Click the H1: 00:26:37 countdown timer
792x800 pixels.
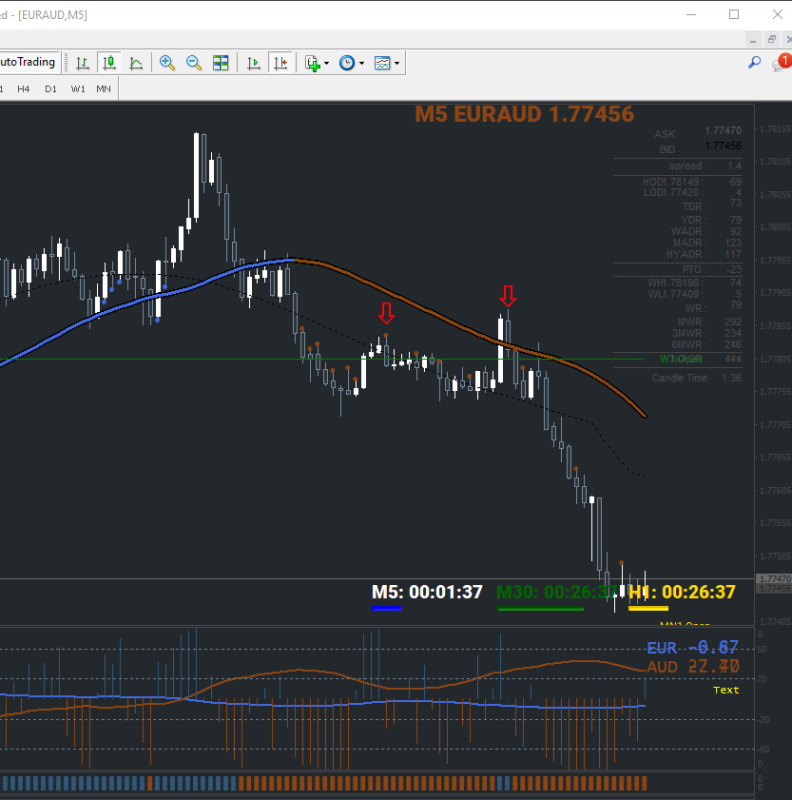point(682,592)
